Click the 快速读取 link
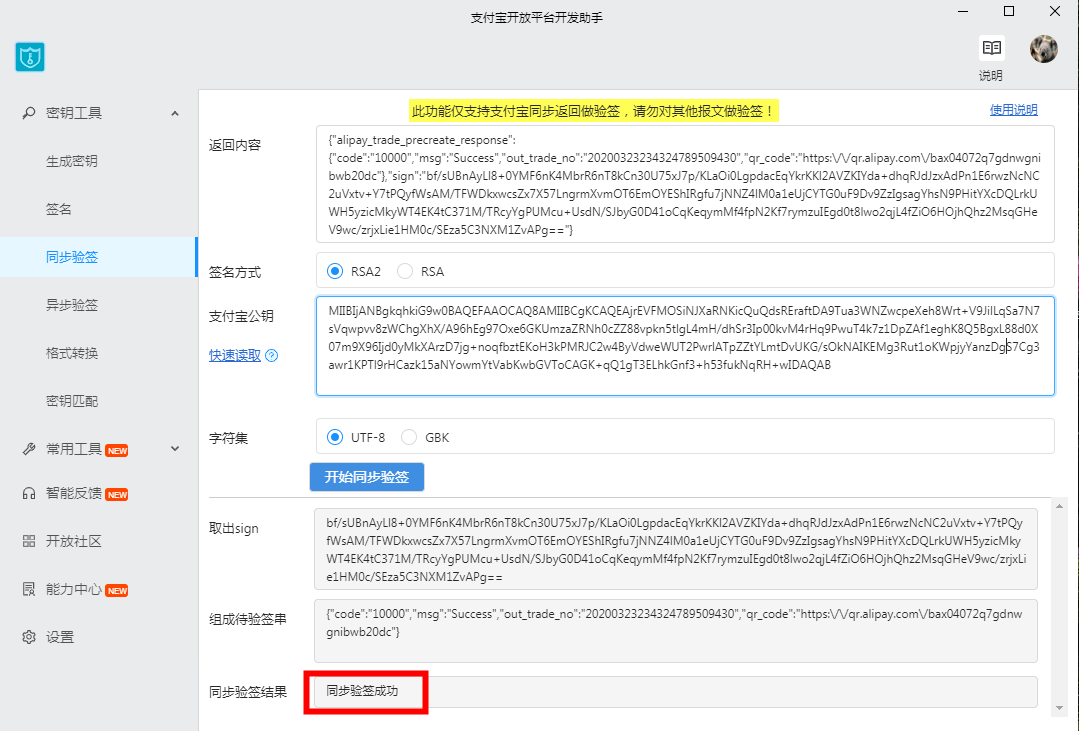The height and width of the screenshot is (731, 1079). pyautogui.click(x=235, y=356)
